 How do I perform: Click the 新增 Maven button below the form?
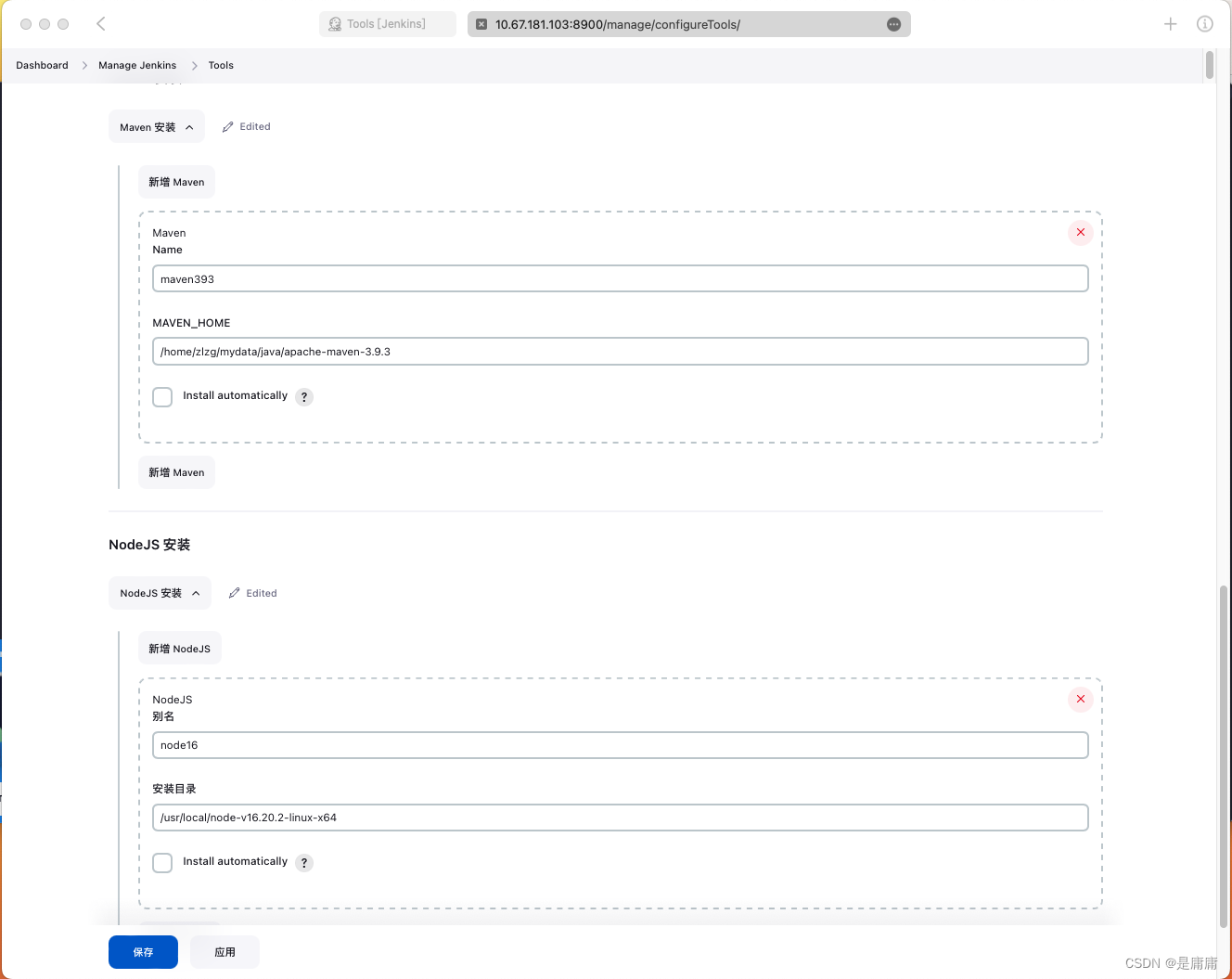[176, 472]
